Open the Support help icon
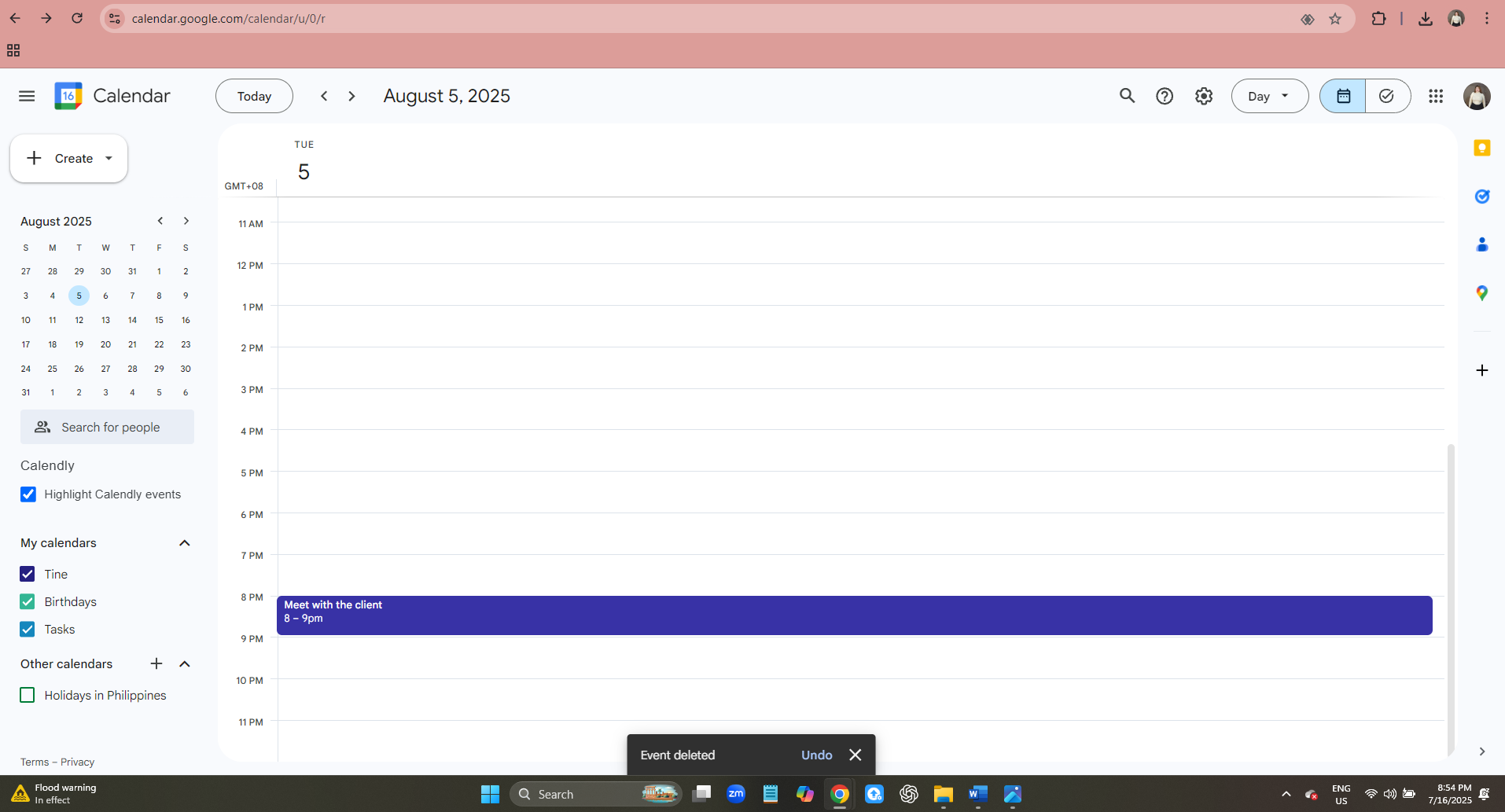The width and height of the screenshot is (1505, 812). click(1165, 96)
